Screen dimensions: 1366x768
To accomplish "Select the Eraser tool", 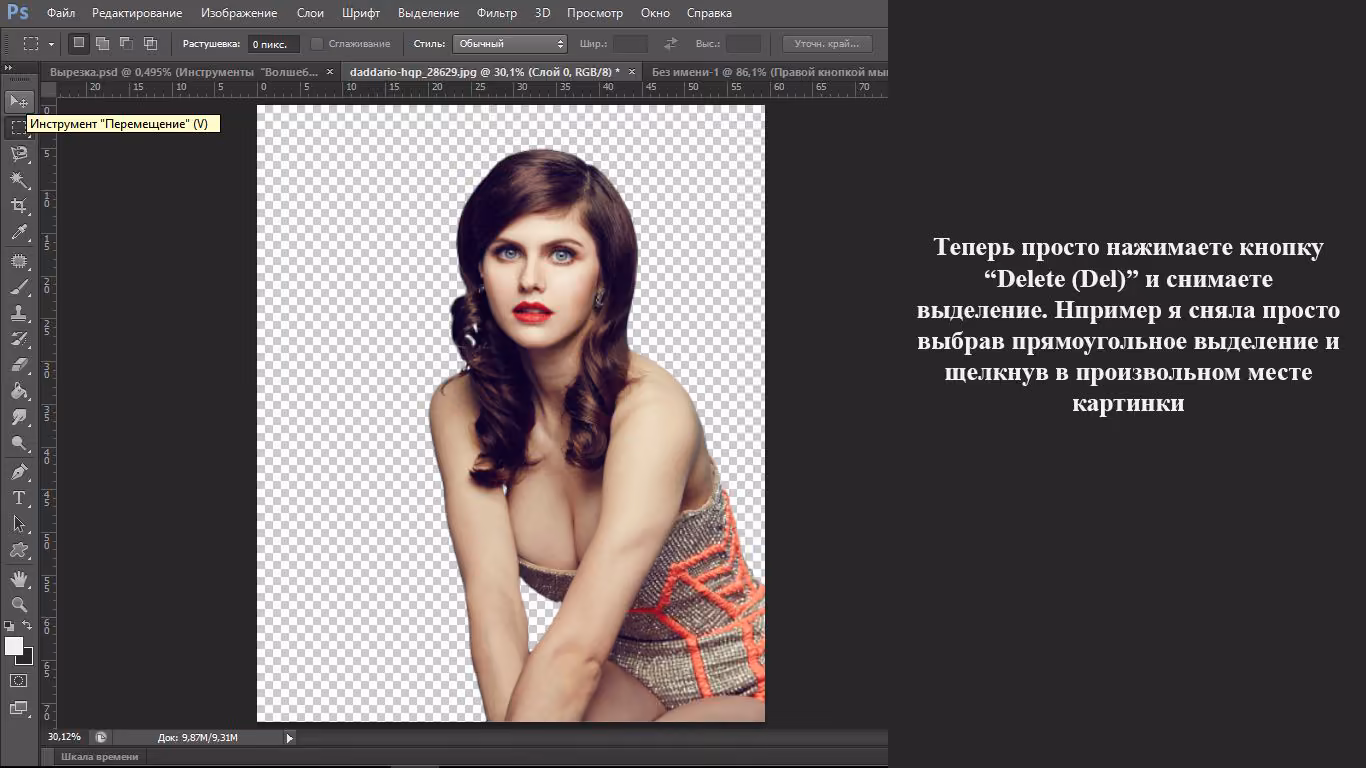I will click(19, 365).
